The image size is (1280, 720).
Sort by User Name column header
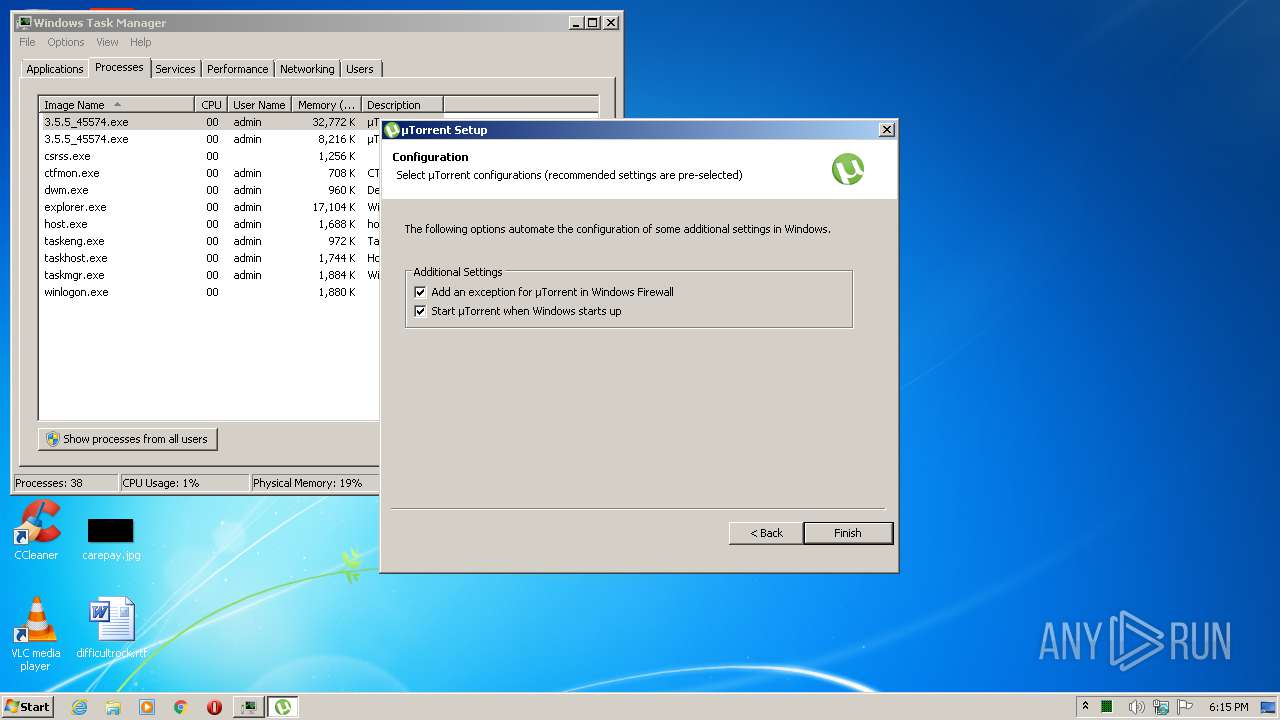(x=259, y=105)
